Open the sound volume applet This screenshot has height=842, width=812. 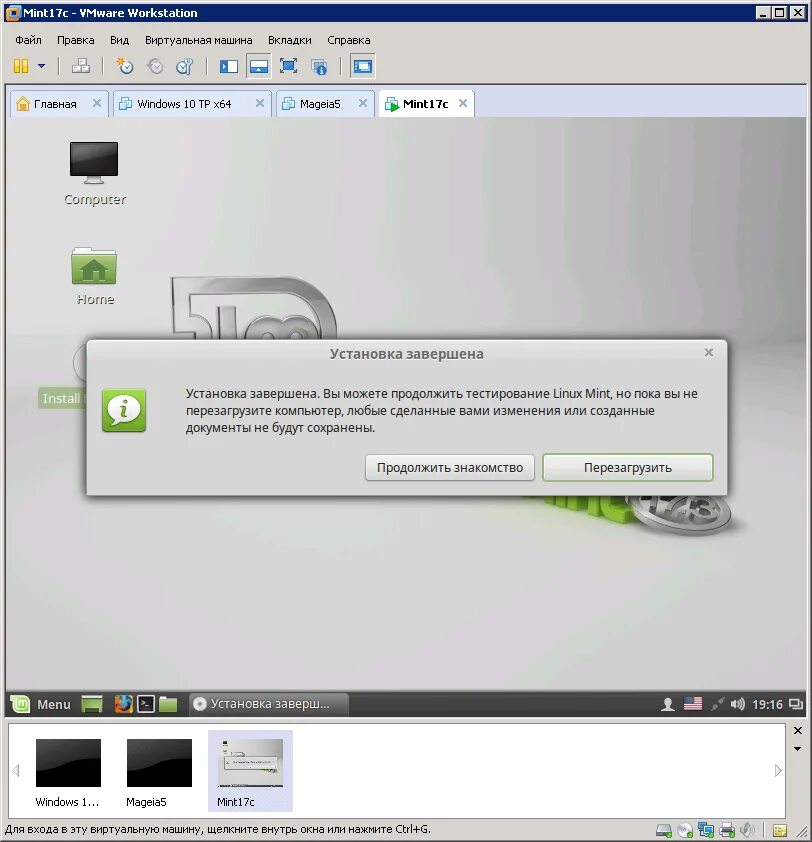click(738, 704)
